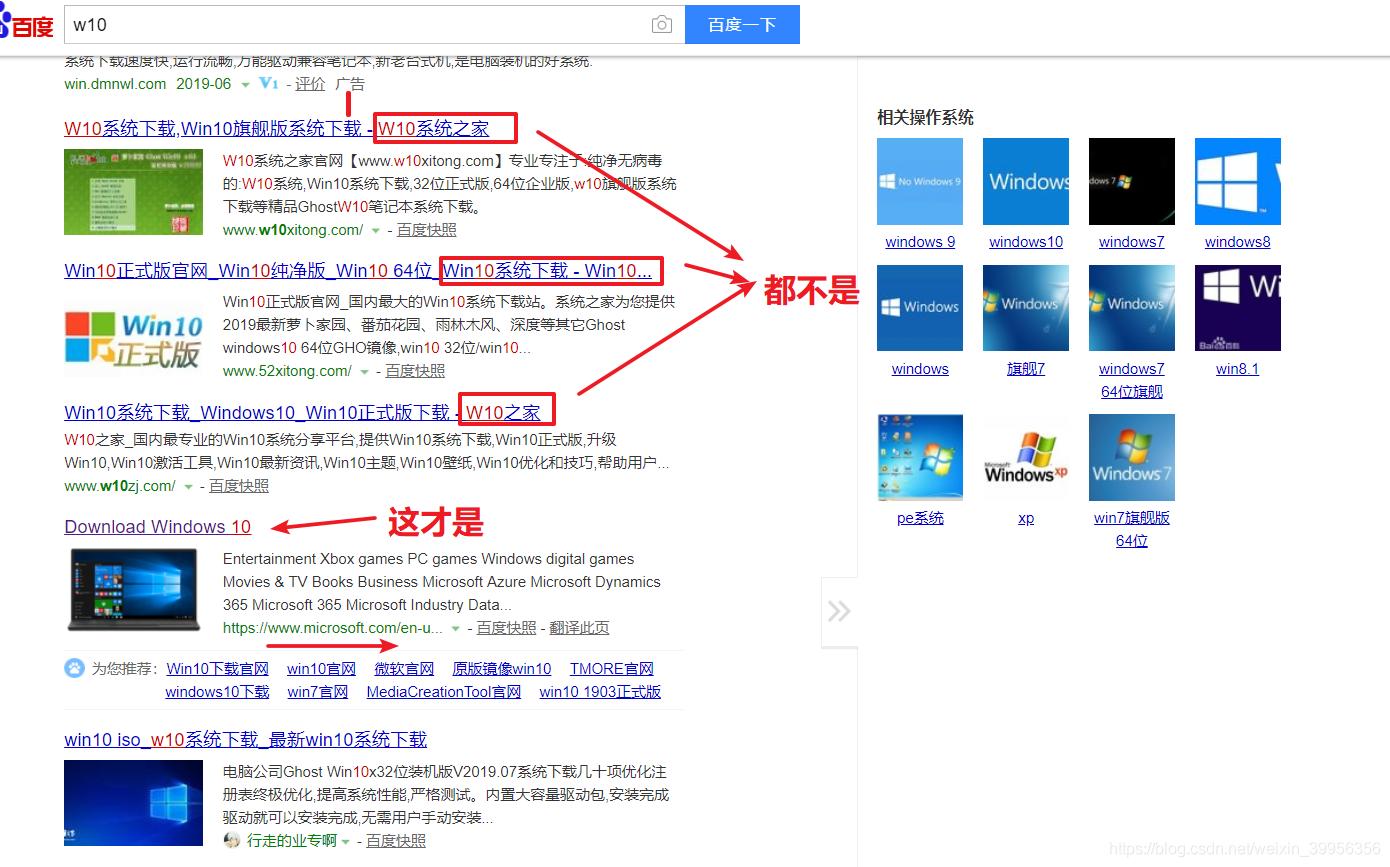Click laptop thumbnail of Download Windows 10
Screen dimensions: 1390x867
pyautogui.click(x=133, y=590)
